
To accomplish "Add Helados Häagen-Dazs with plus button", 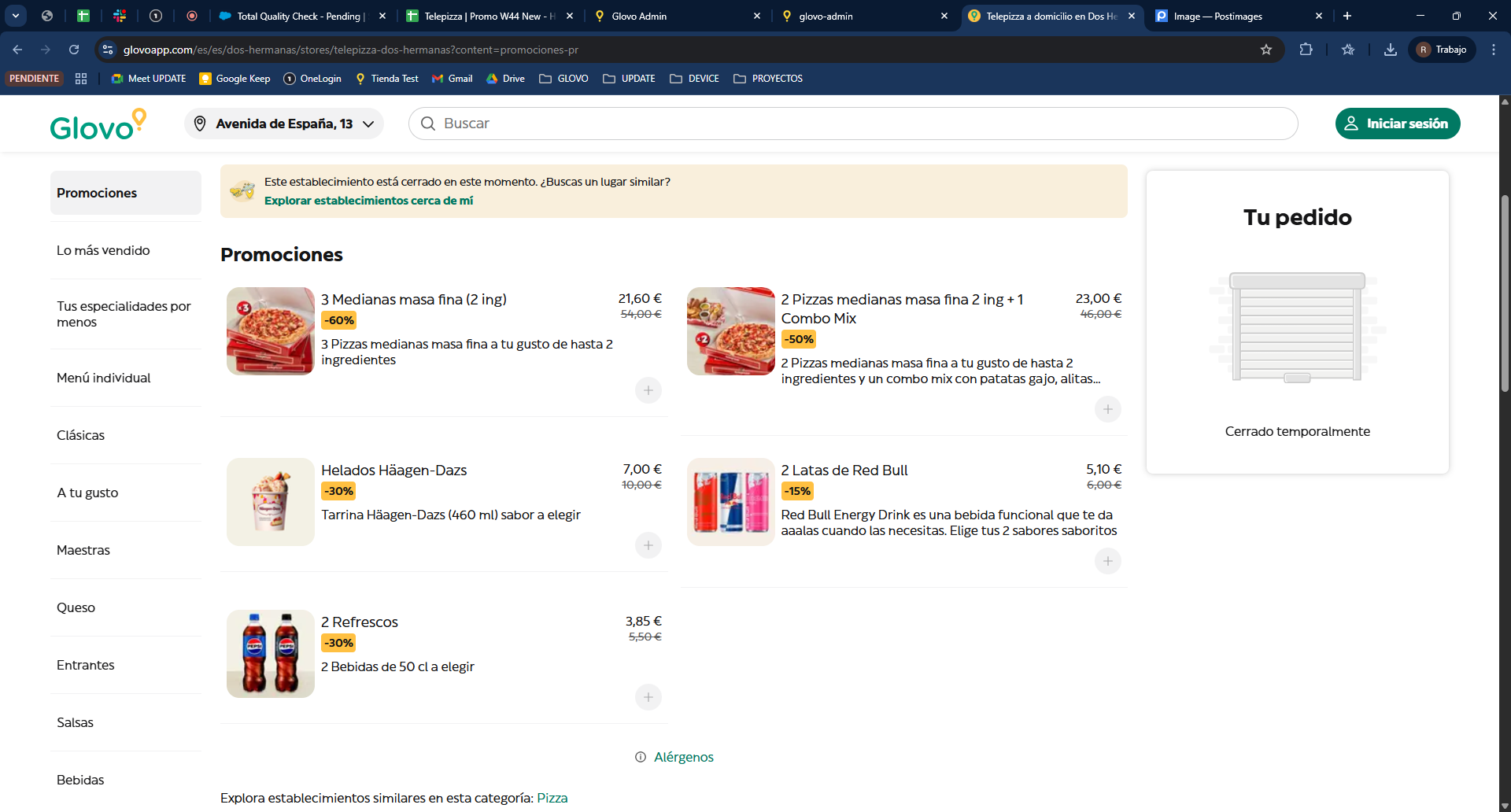I will pos(648,545).
